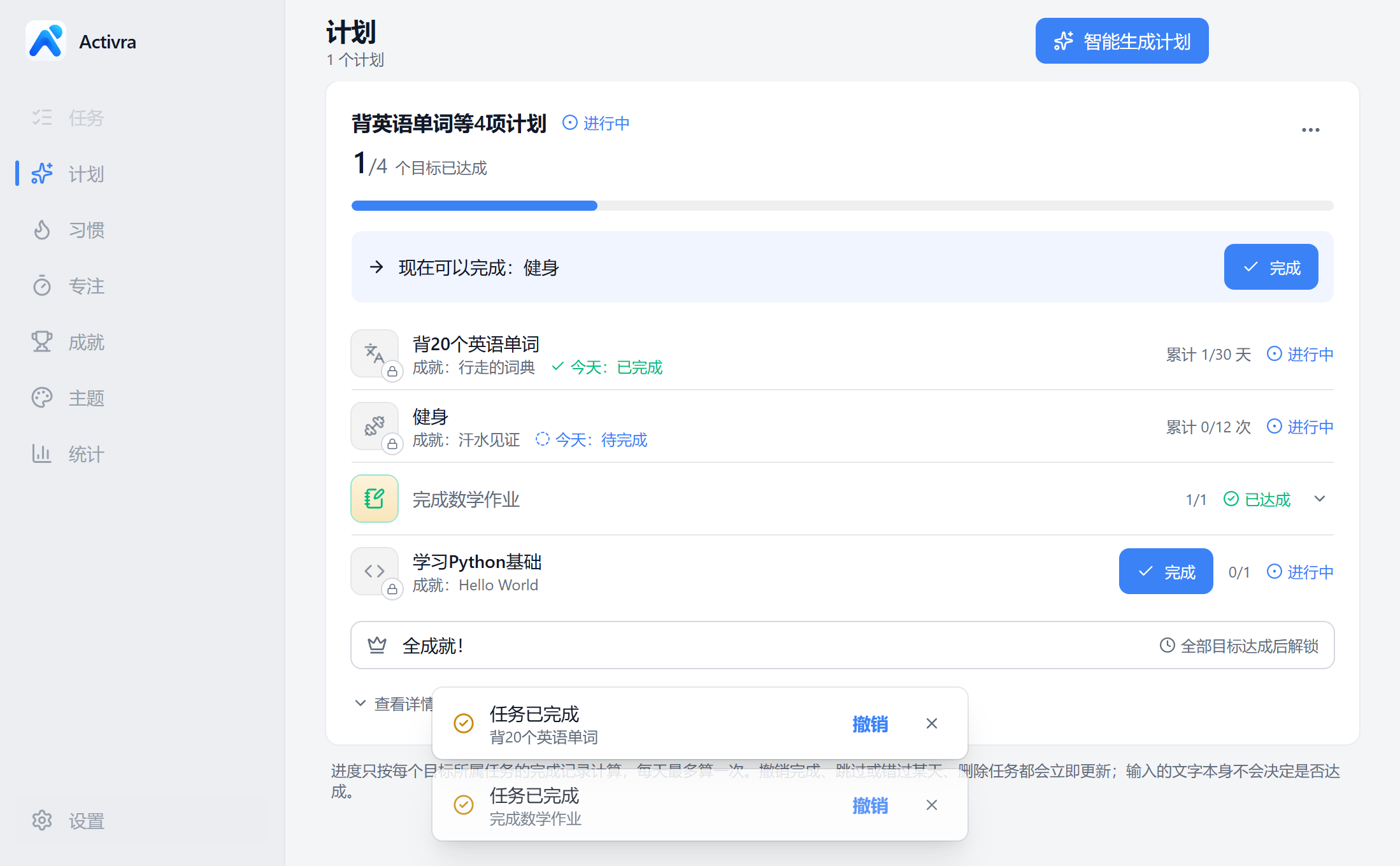Click check icon in 背20个英语单词 toast

pos(464,723)
